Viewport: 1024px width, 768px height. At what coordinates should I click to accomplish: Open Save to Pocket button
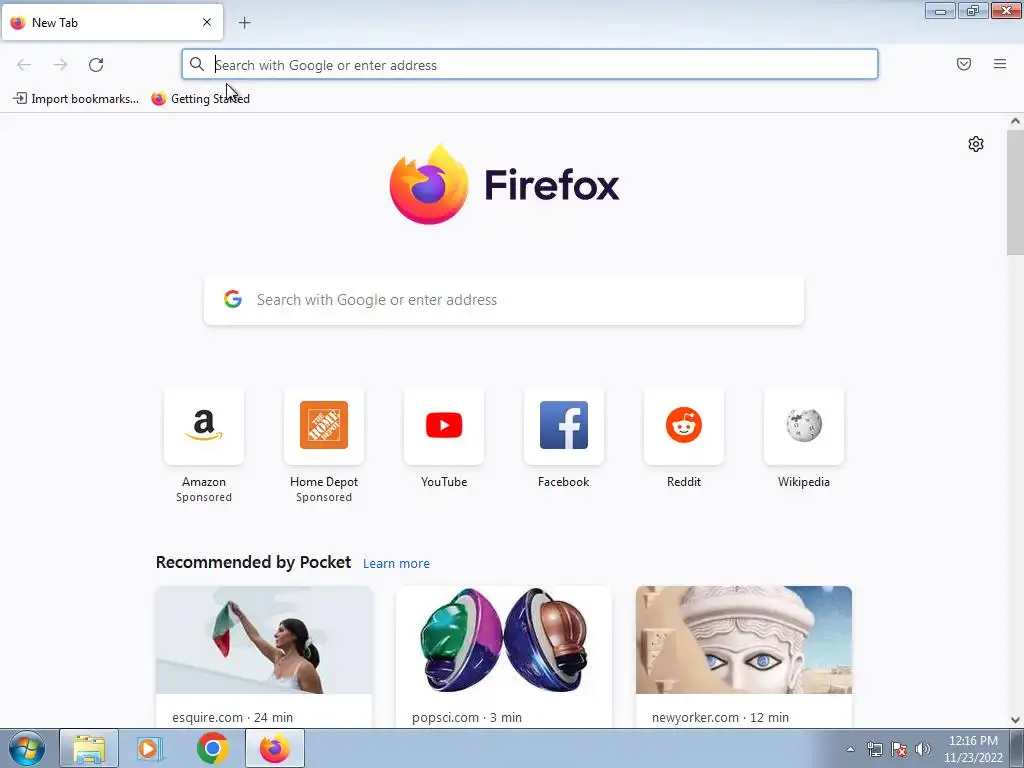click(x=964, y=64)
